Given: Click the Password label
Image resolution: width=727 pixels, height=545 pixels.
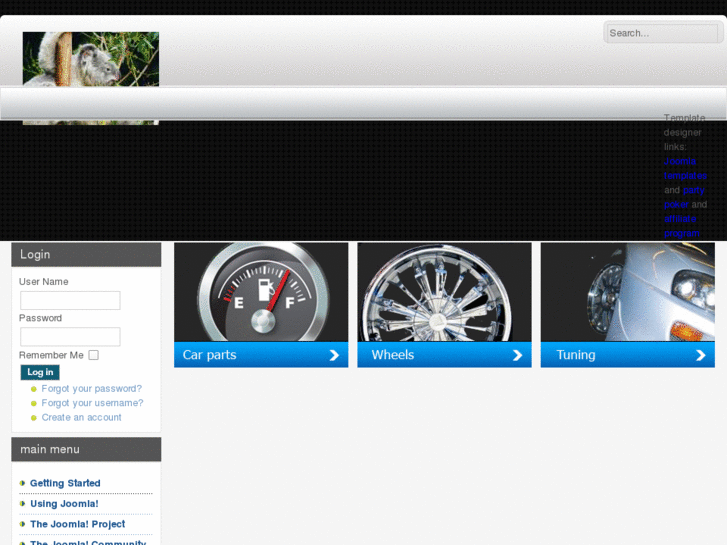Looking at the screenshot, I should pyautogui.click(x=40, y=318).
